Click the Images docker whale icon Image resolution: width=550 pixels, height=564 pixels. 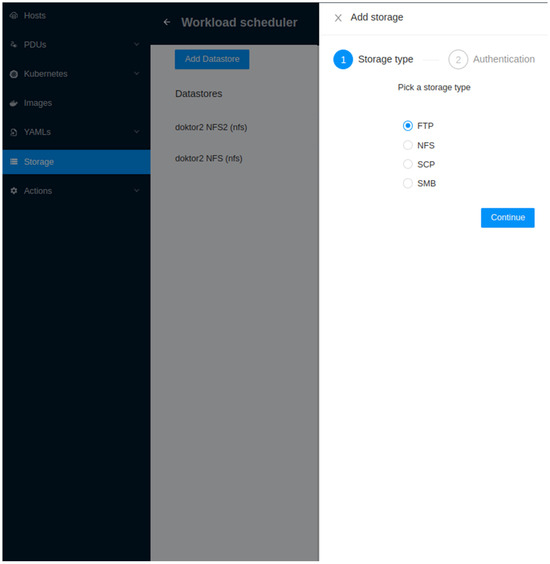[14, 103]
